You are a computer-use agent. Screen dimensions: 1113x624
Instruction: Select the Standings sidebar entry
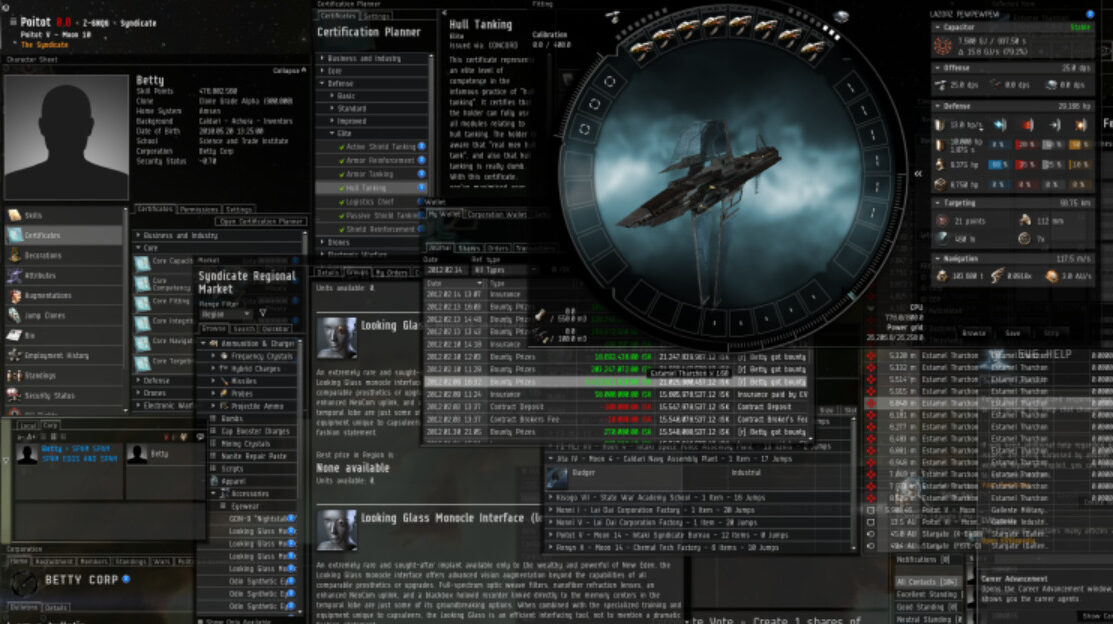tap(42, 375)
